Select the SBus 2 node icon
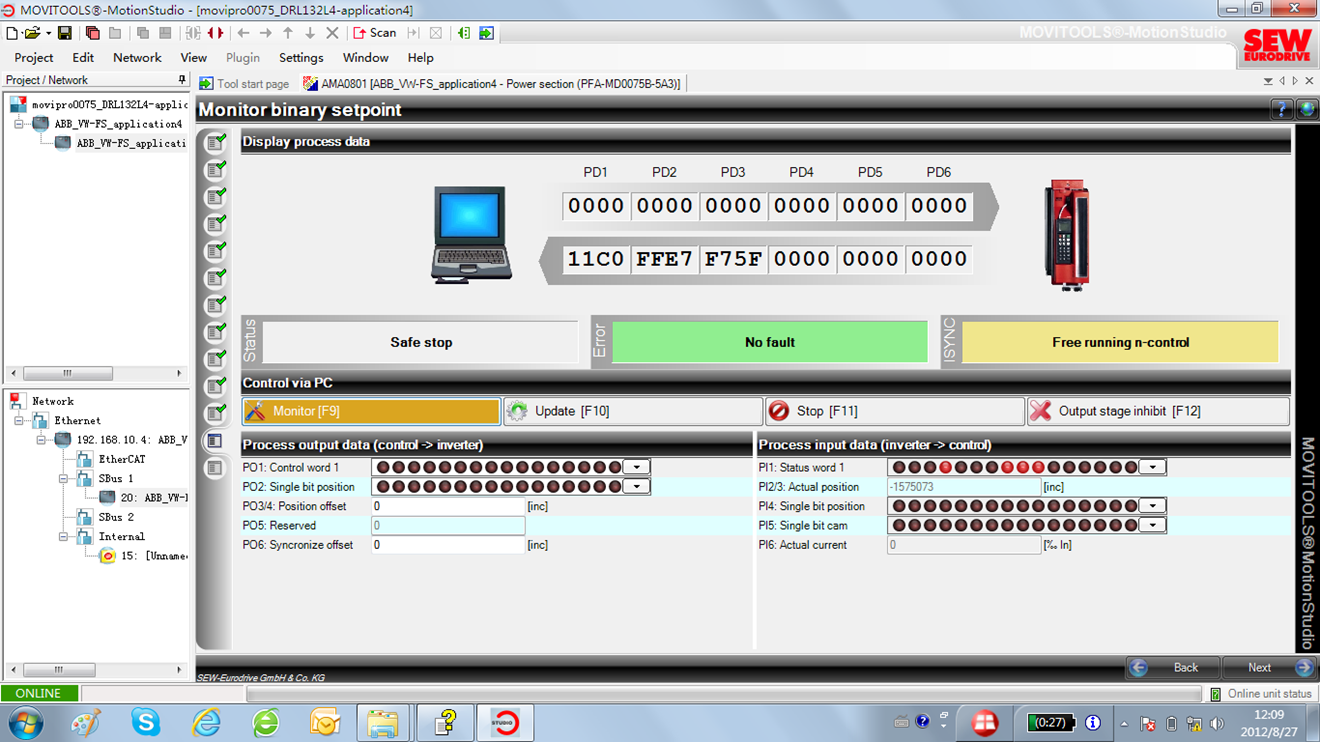Screen dimensions: 1320x742 click(85, 517)
